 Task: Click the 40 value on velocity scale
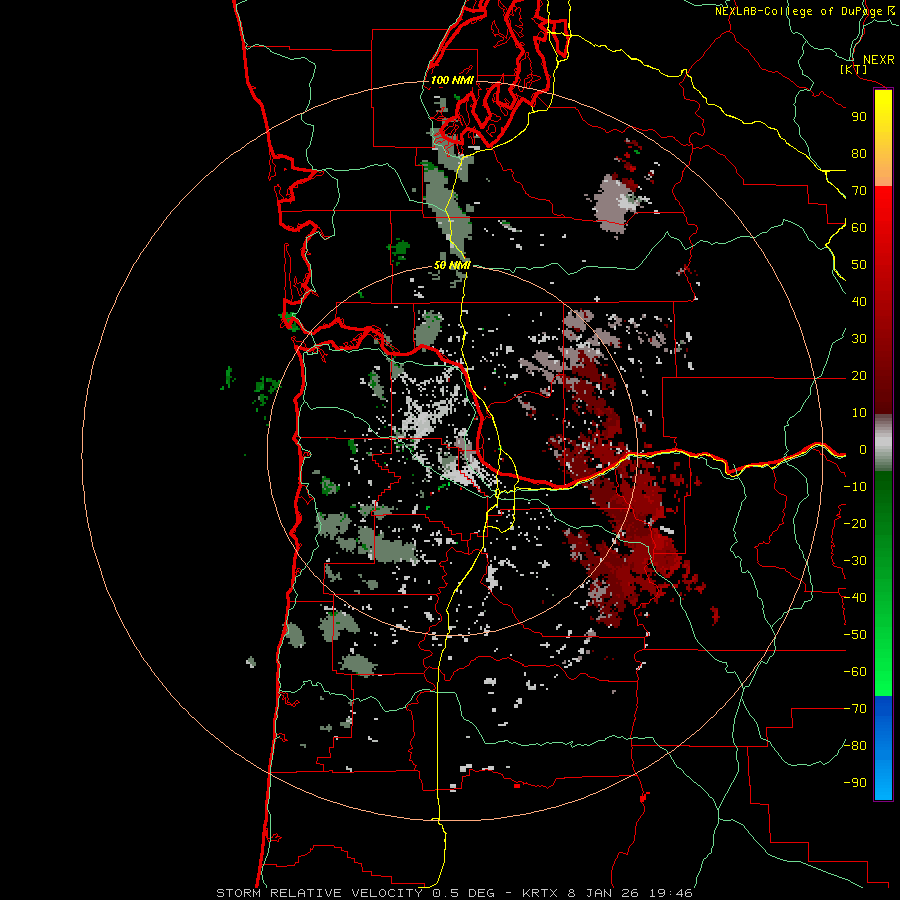(x=859, y=301)
